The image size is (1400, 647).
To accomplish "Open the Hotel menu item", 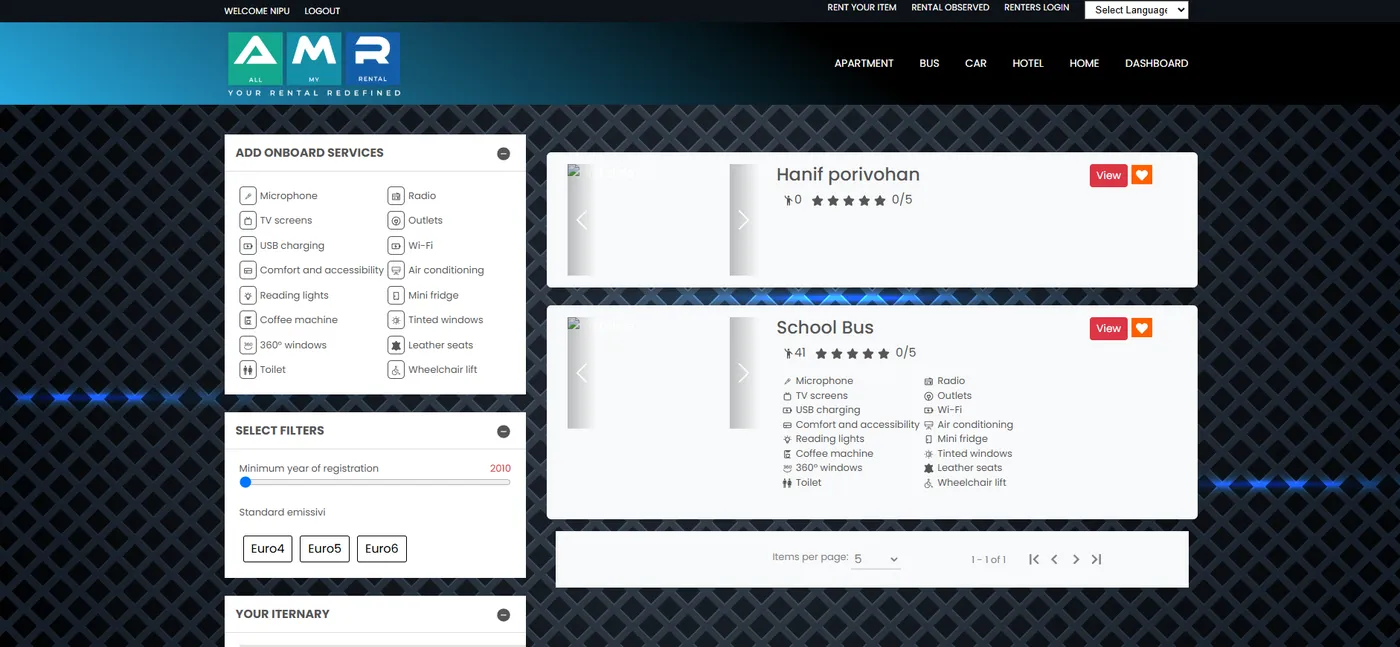I will coord(1028,63).
